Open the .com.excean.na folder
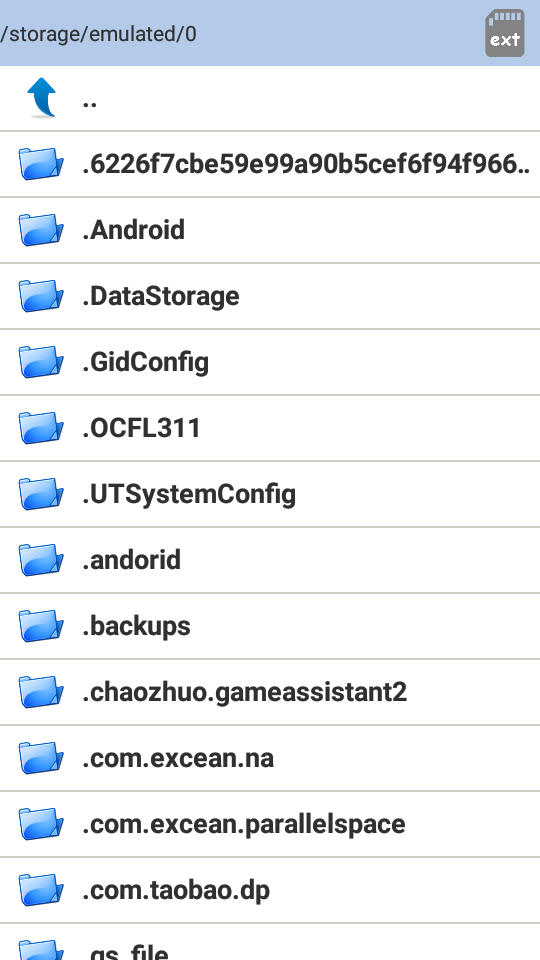 pyautogui.click(x=270, y=758)
